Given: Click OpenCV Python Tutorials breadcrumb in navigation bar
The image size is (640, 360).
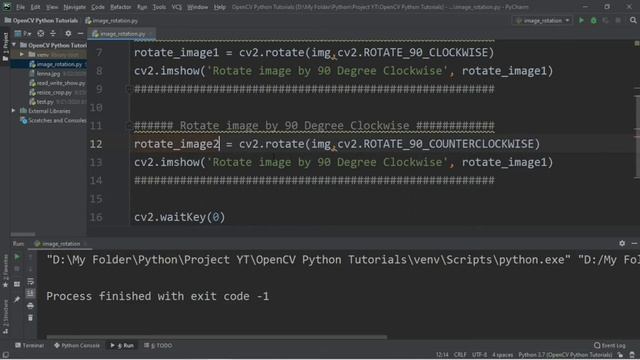Looking at the screenshot, I should (41, 20).
